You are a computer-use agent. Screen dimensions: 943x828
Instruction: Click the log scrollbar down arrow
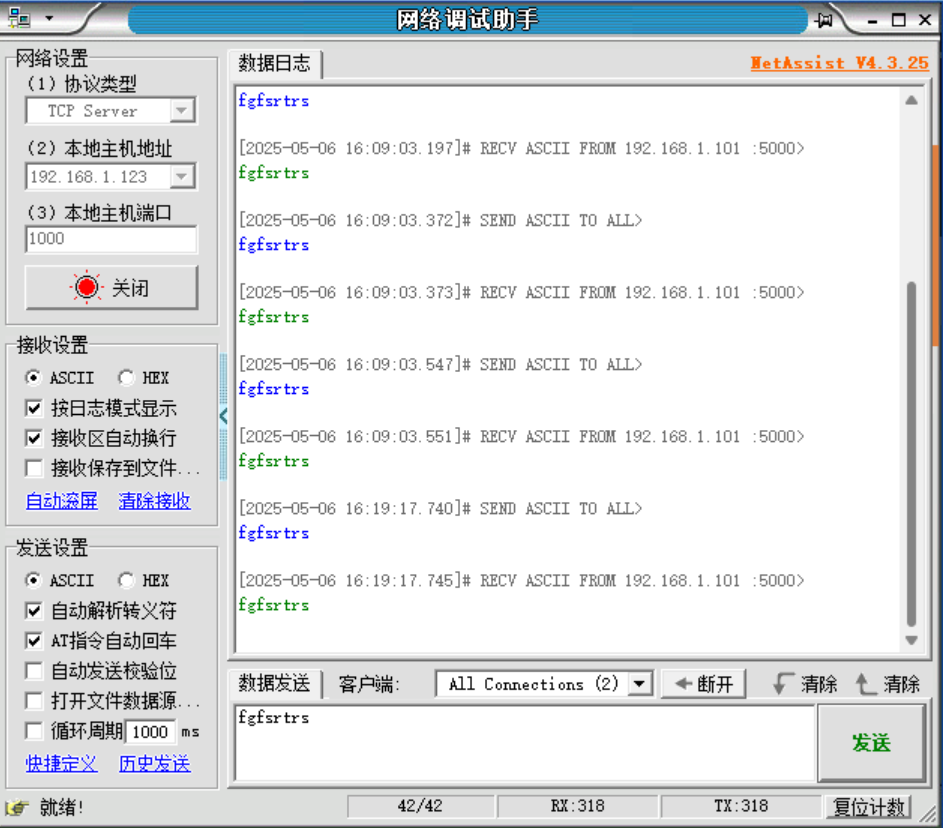pos(912,640)
